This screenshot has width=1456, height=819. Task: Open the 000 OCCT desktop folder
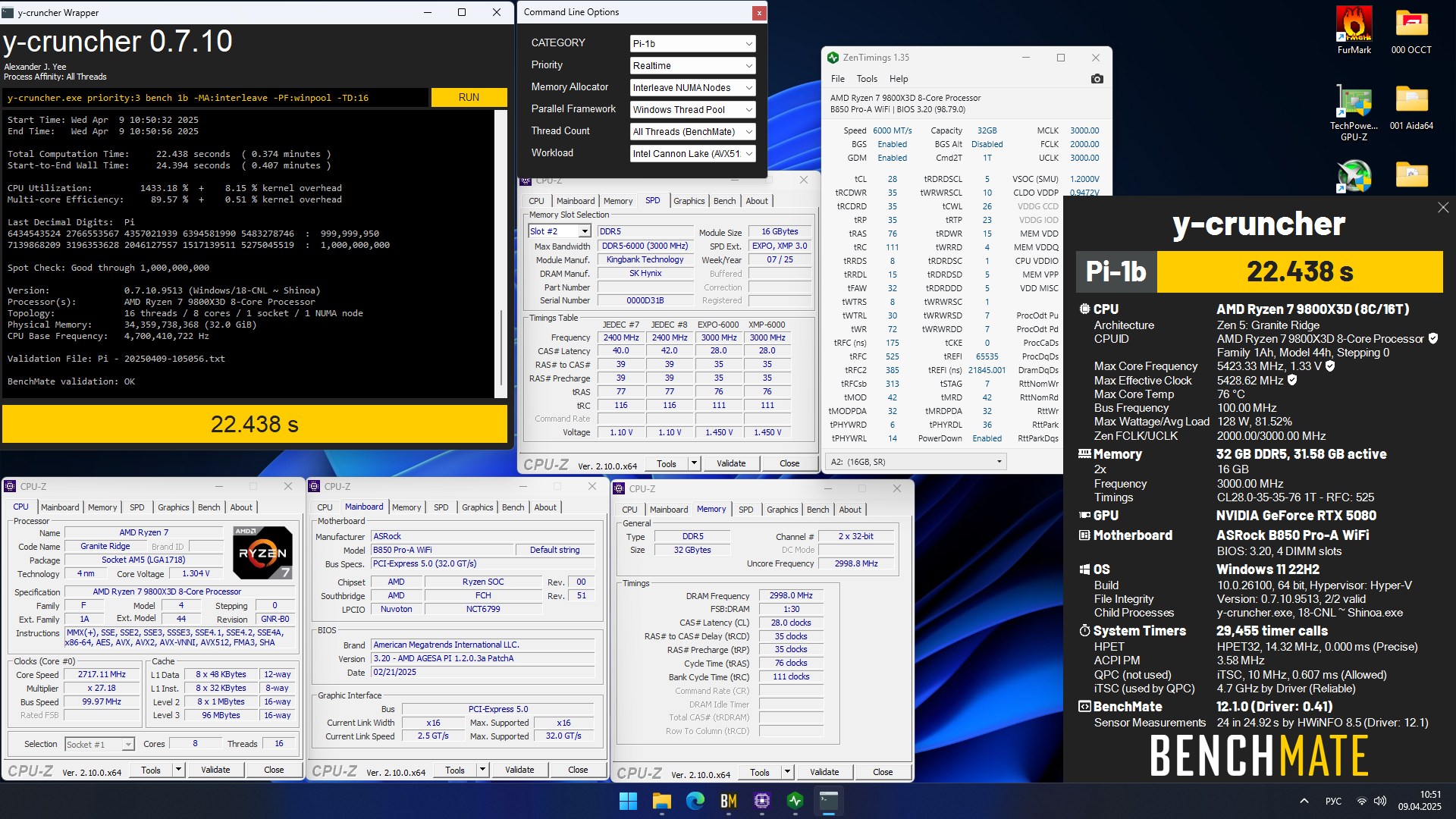[1411, 30]
